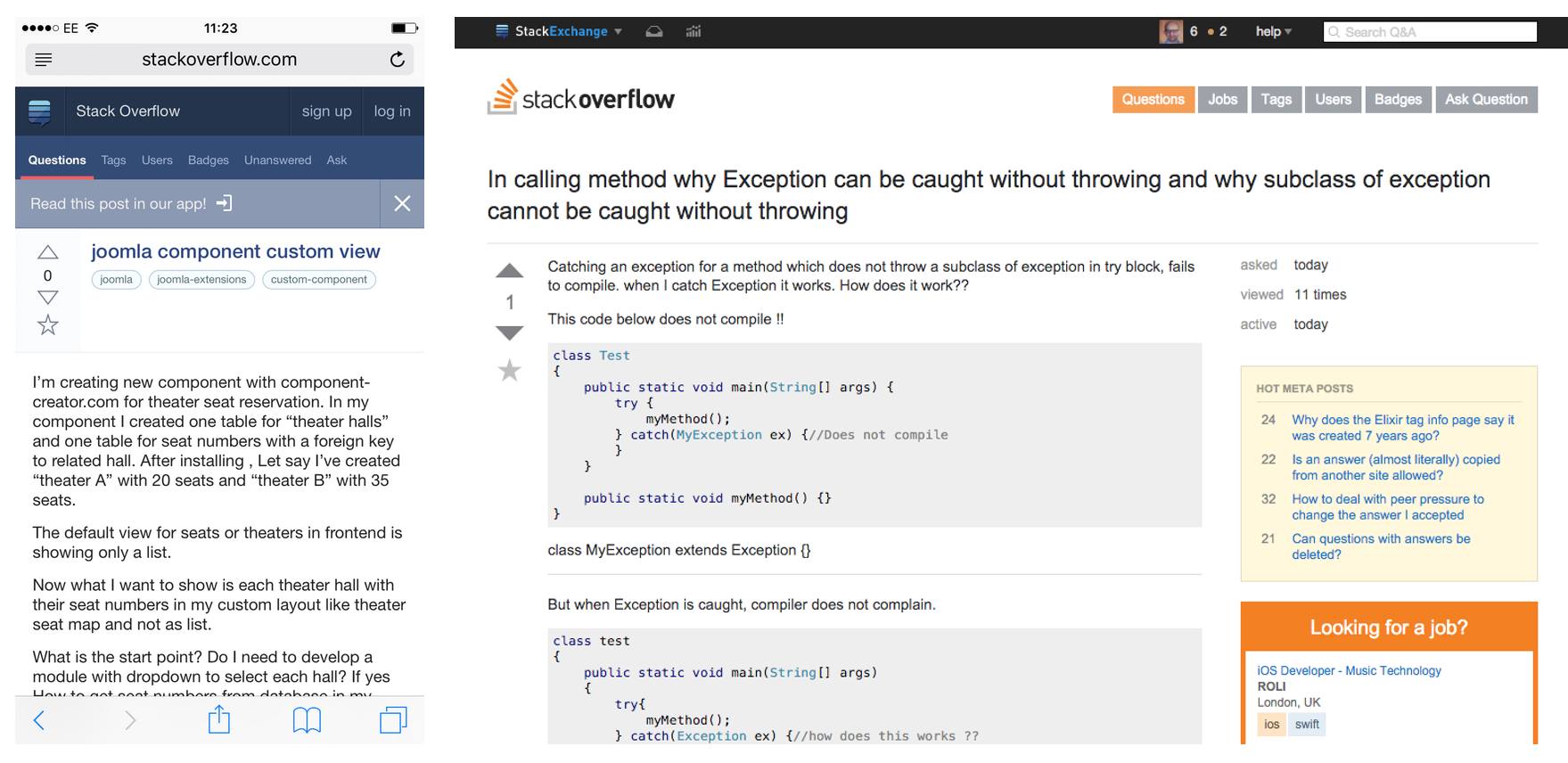This screenshot has height=763, width=1568.
Task: Click the joomla-extensions tag
Action: 201,280
